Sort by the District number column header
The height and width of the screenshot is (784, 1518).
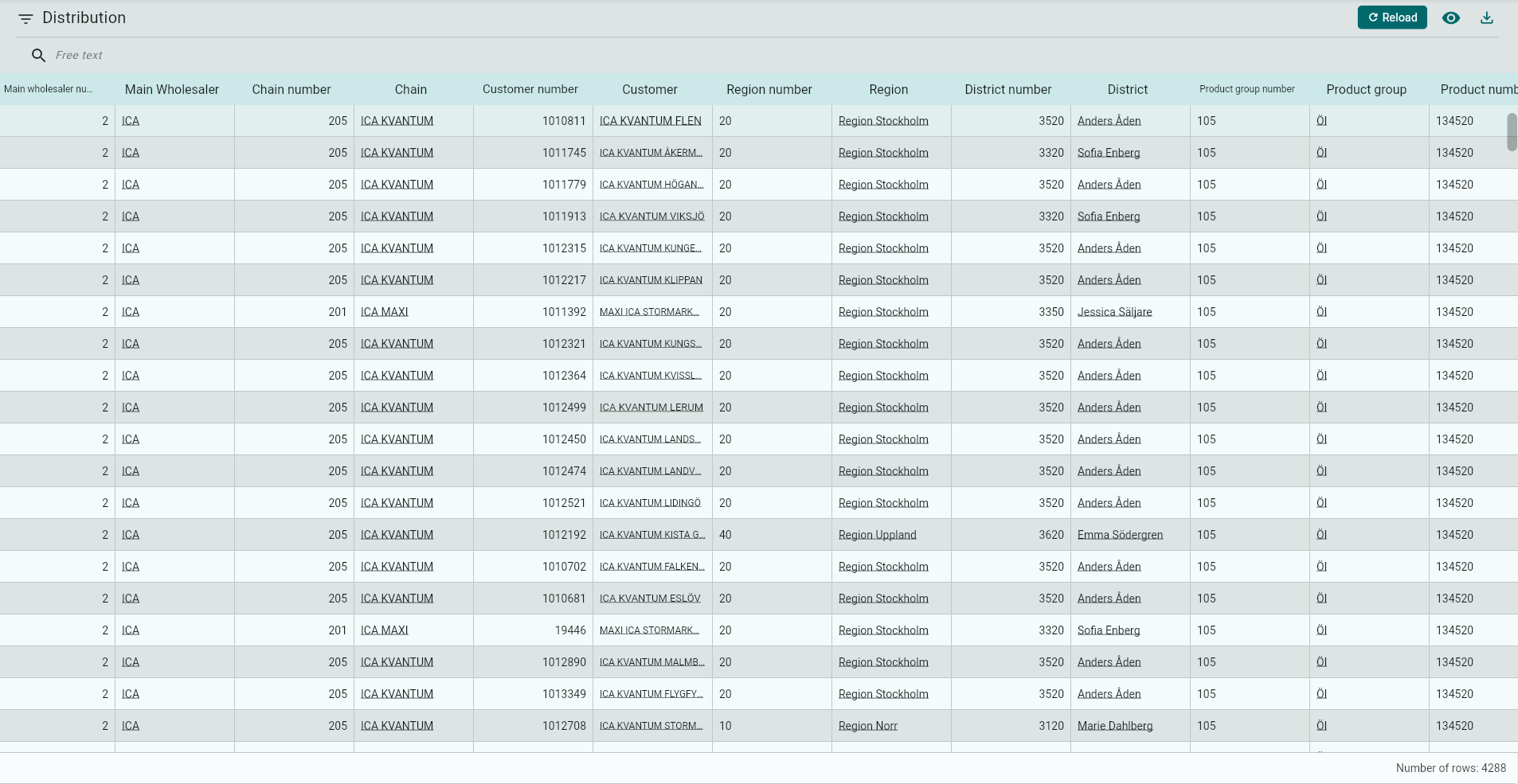click(x=1008, y=89)
